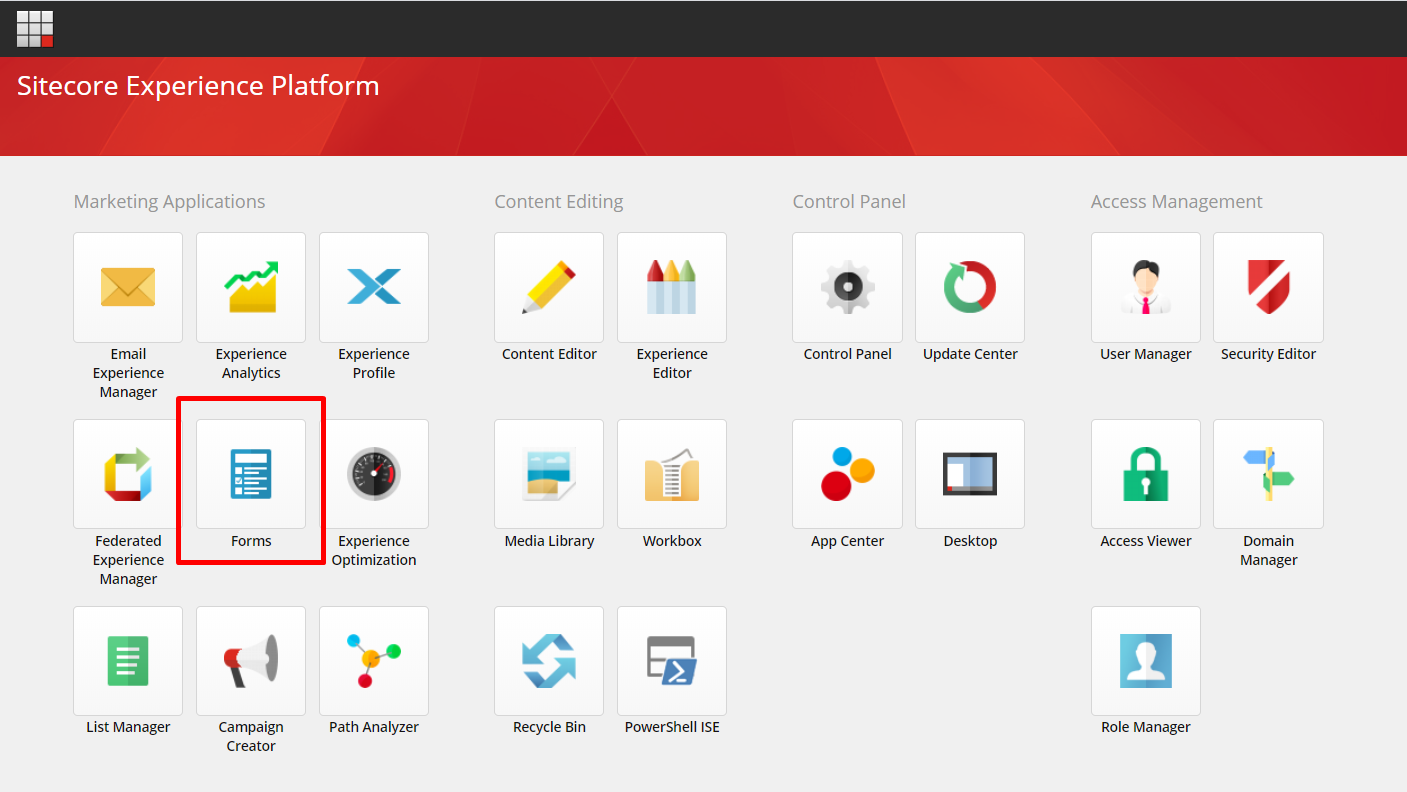
Task: Open User Manager
Action: pos(1146,288)
